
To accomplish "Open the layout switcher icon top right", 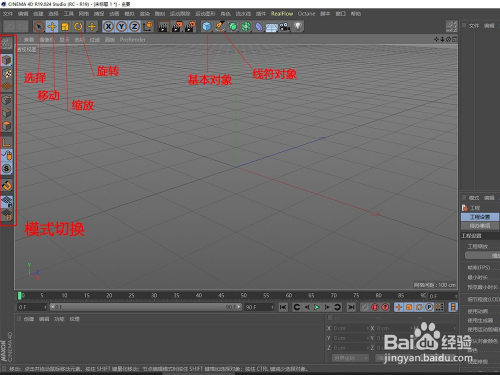I will 451,26.
